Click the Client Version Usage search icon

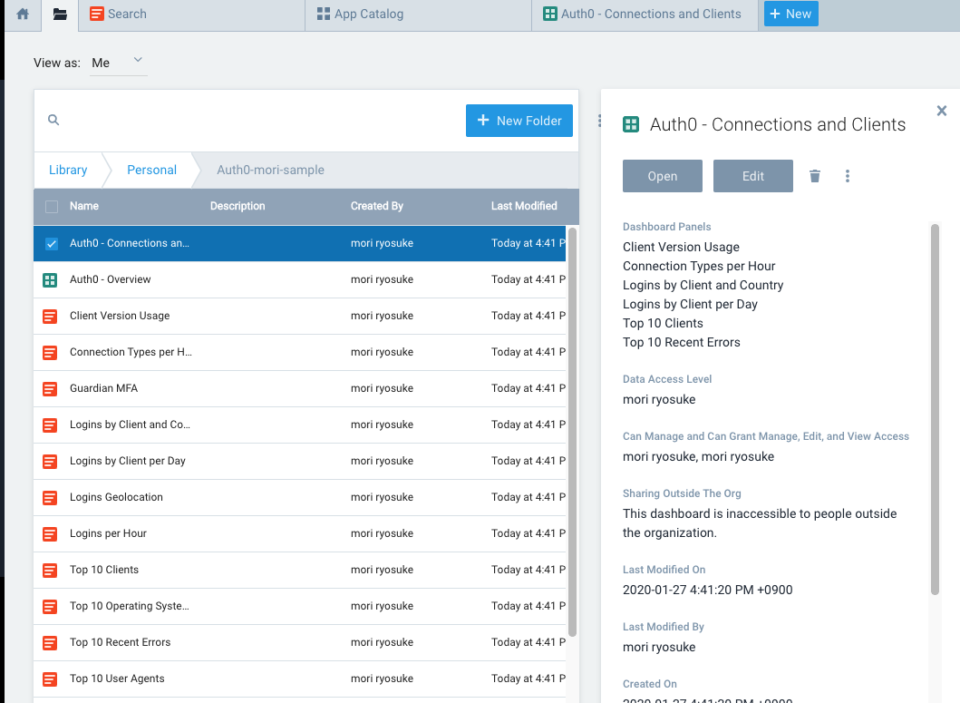[50, 316]
